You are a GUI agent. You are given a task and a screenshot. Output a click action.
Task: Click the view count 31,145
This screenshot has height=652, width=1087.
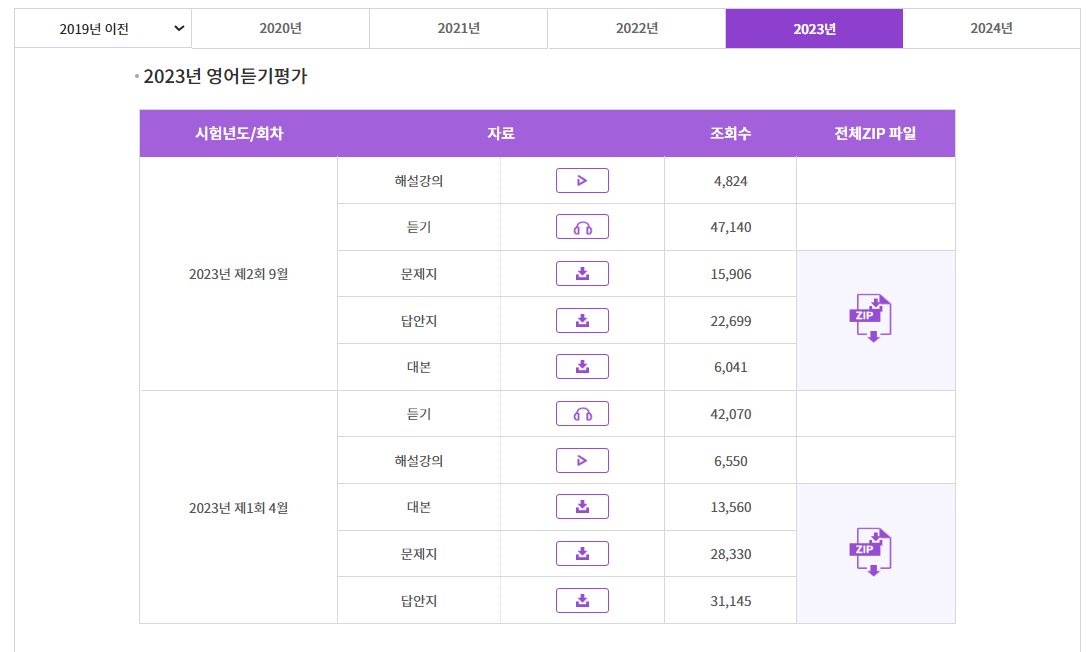pyautogui.click(x=731, y=601)
